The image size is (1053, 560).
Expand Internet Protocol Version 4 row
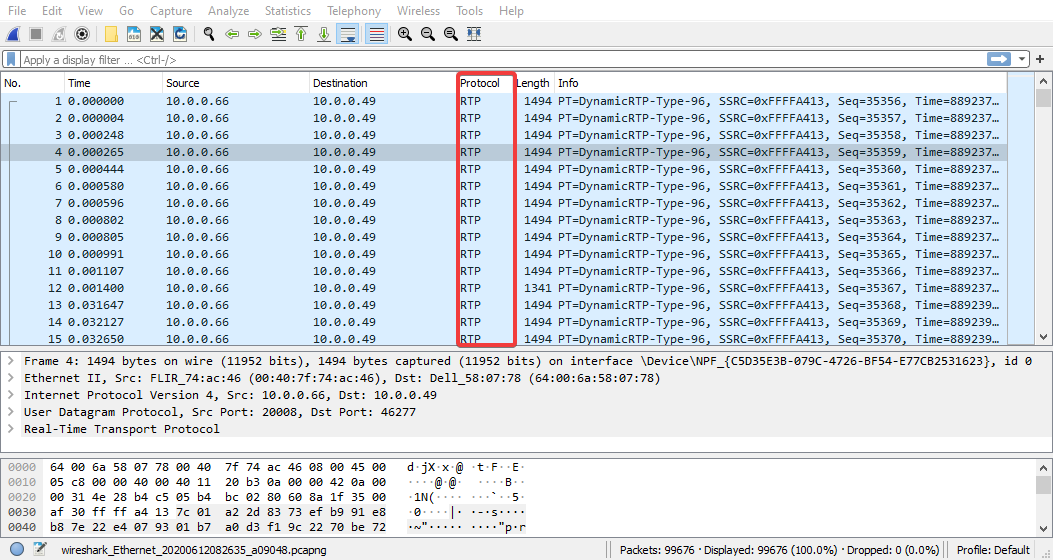pyautogui.click(x=11, y=395)
